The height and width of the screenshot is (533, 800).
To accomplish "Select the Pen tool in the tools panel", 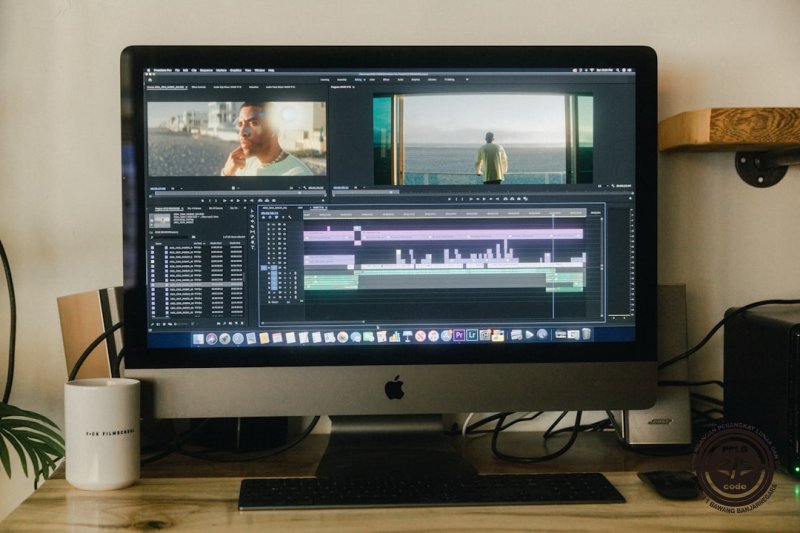I will click(x=253, y=237).
